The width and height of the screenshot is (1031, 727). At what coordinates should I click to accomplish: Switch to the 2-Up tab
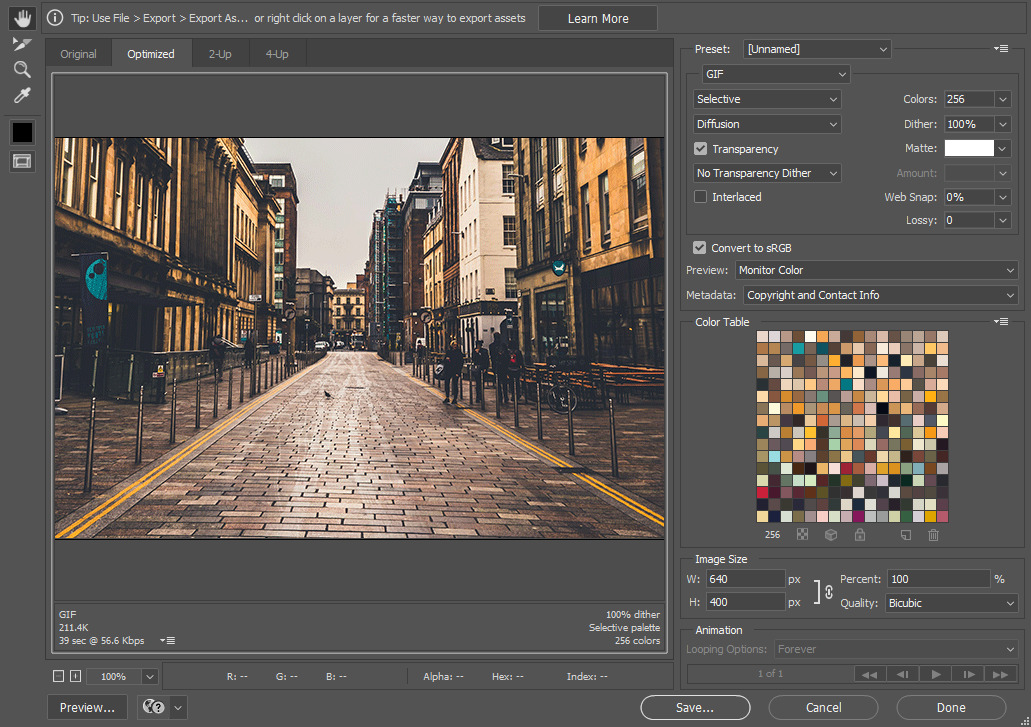tap(220, 54)
